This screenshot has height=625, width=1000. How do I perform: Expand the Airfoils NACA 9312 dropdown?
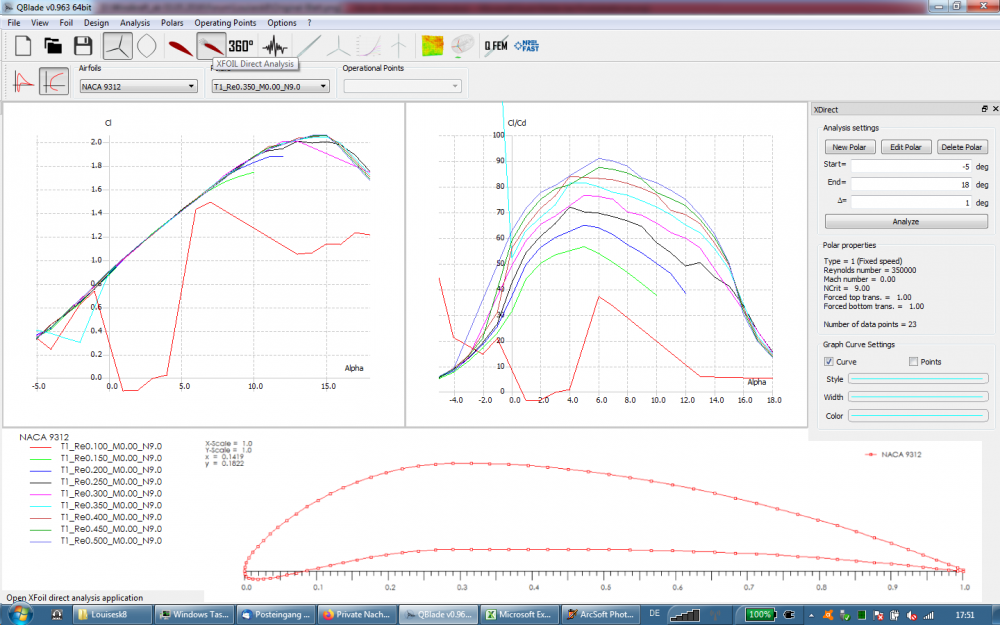137,87
